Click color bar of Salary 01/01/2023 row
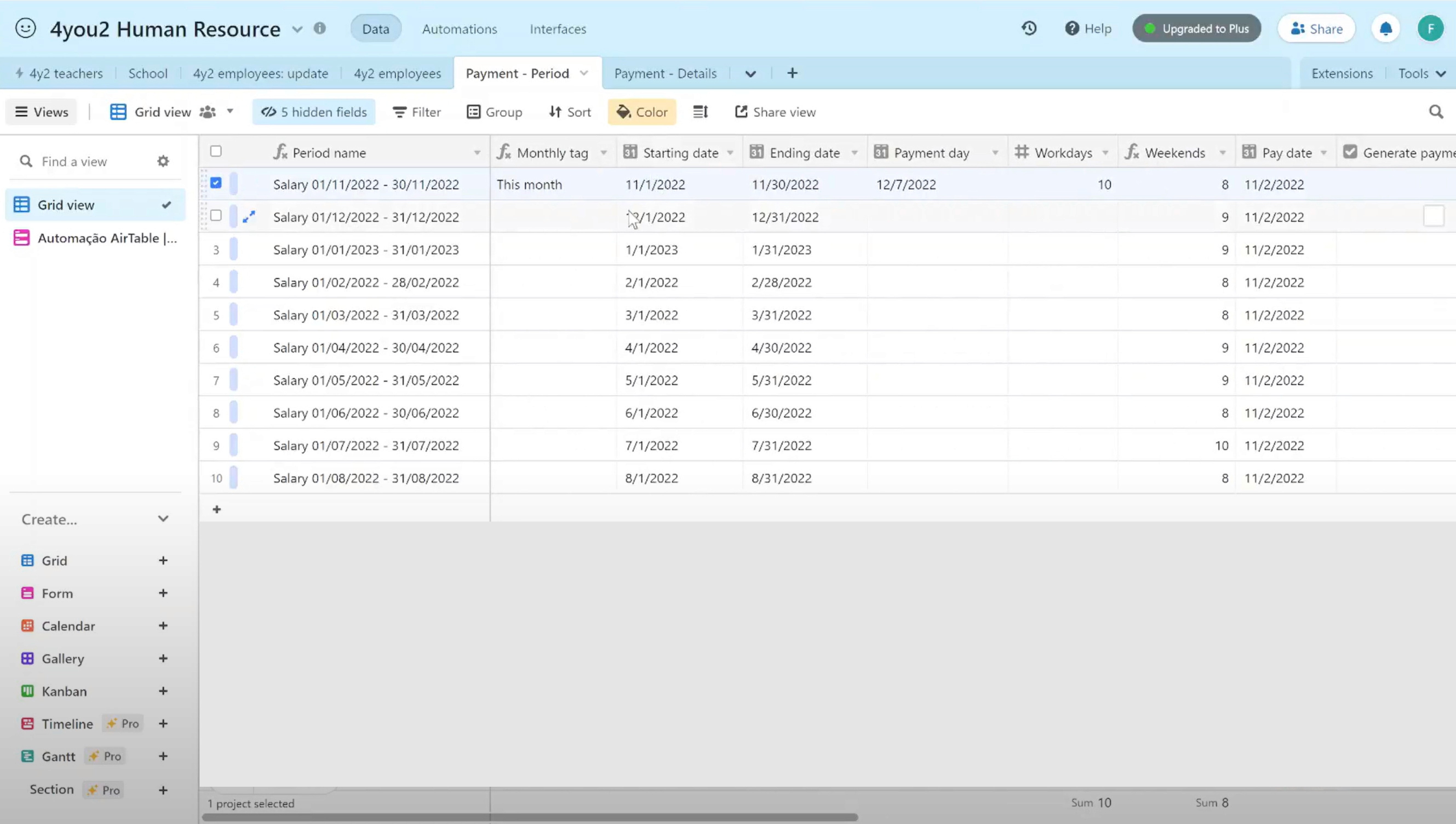 pyautogui.click(x=234, y=249)
